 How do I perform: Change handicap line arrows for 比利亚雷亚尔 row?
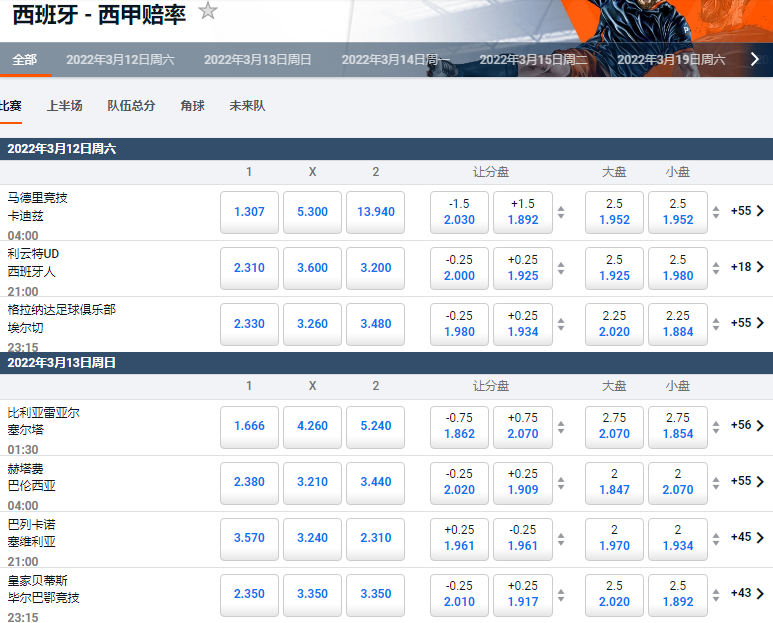tap(561, 426)
